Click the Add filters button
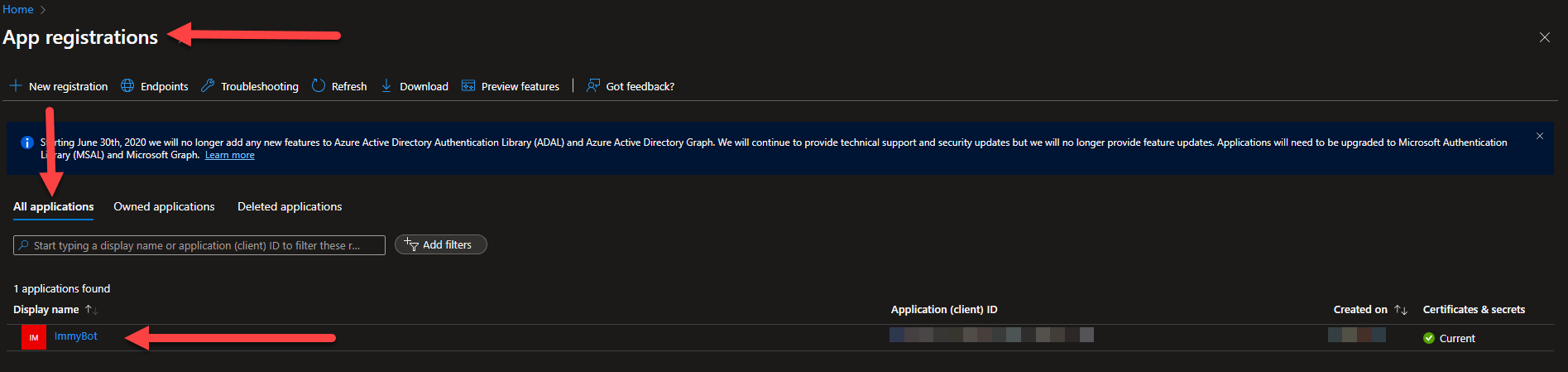This screenshot has height=372, width=1568. pyautogui.click(x=440, y=245)
